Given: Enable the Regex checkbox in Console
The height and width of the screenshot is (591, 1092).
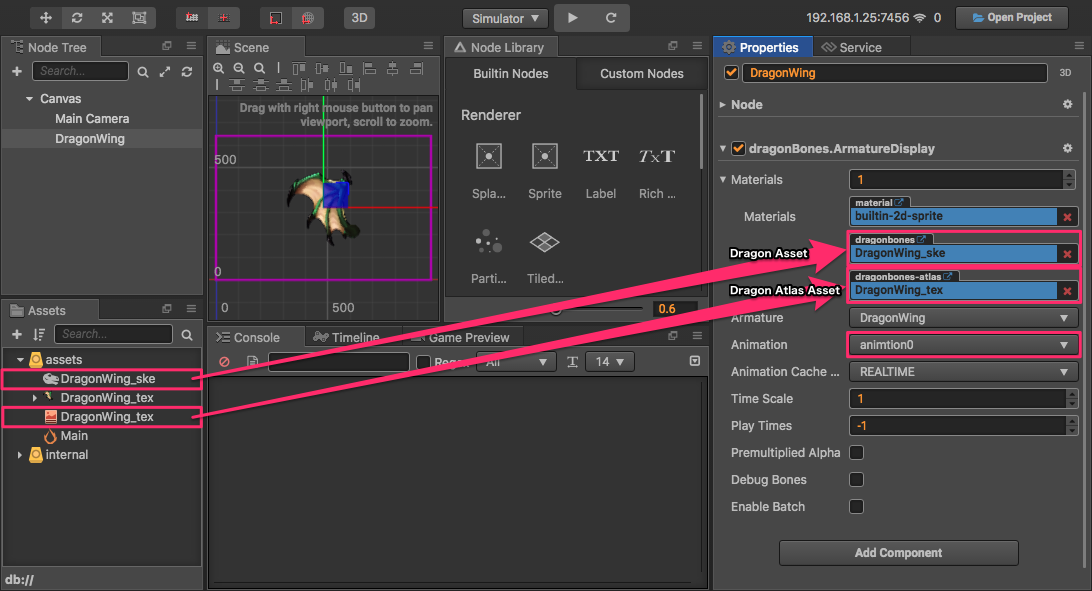Looking at the screenshot, I should (x=423, y=362).
